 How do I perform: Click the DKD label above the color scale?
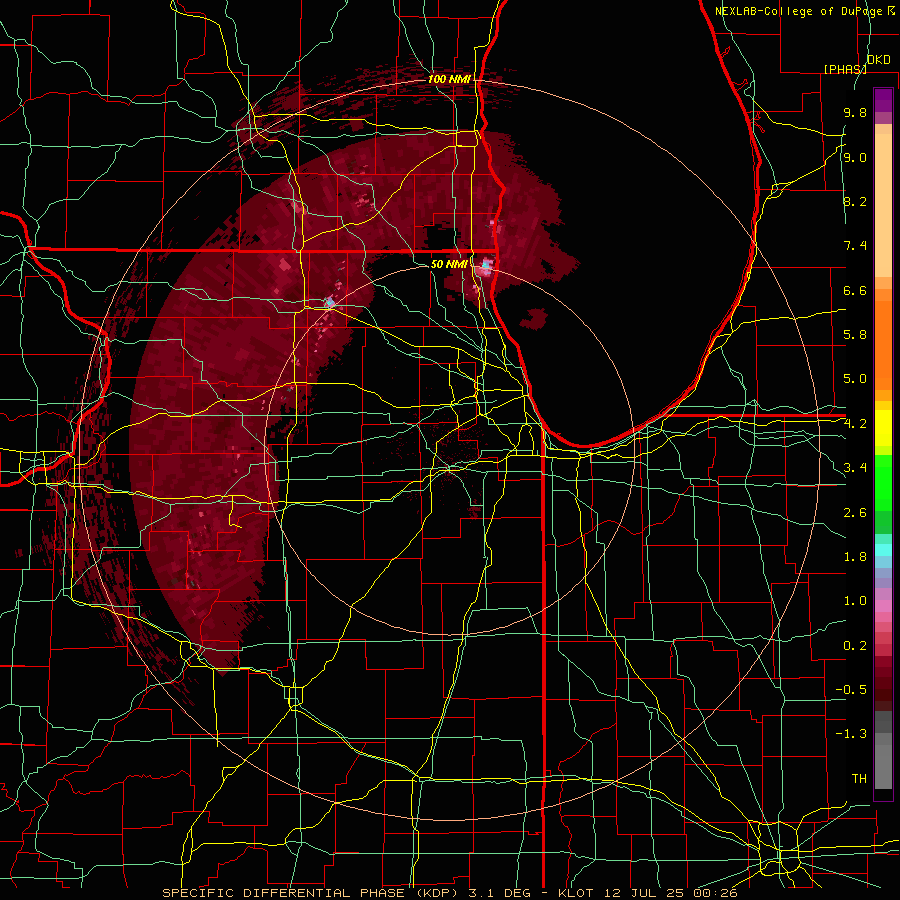(878, 60)
